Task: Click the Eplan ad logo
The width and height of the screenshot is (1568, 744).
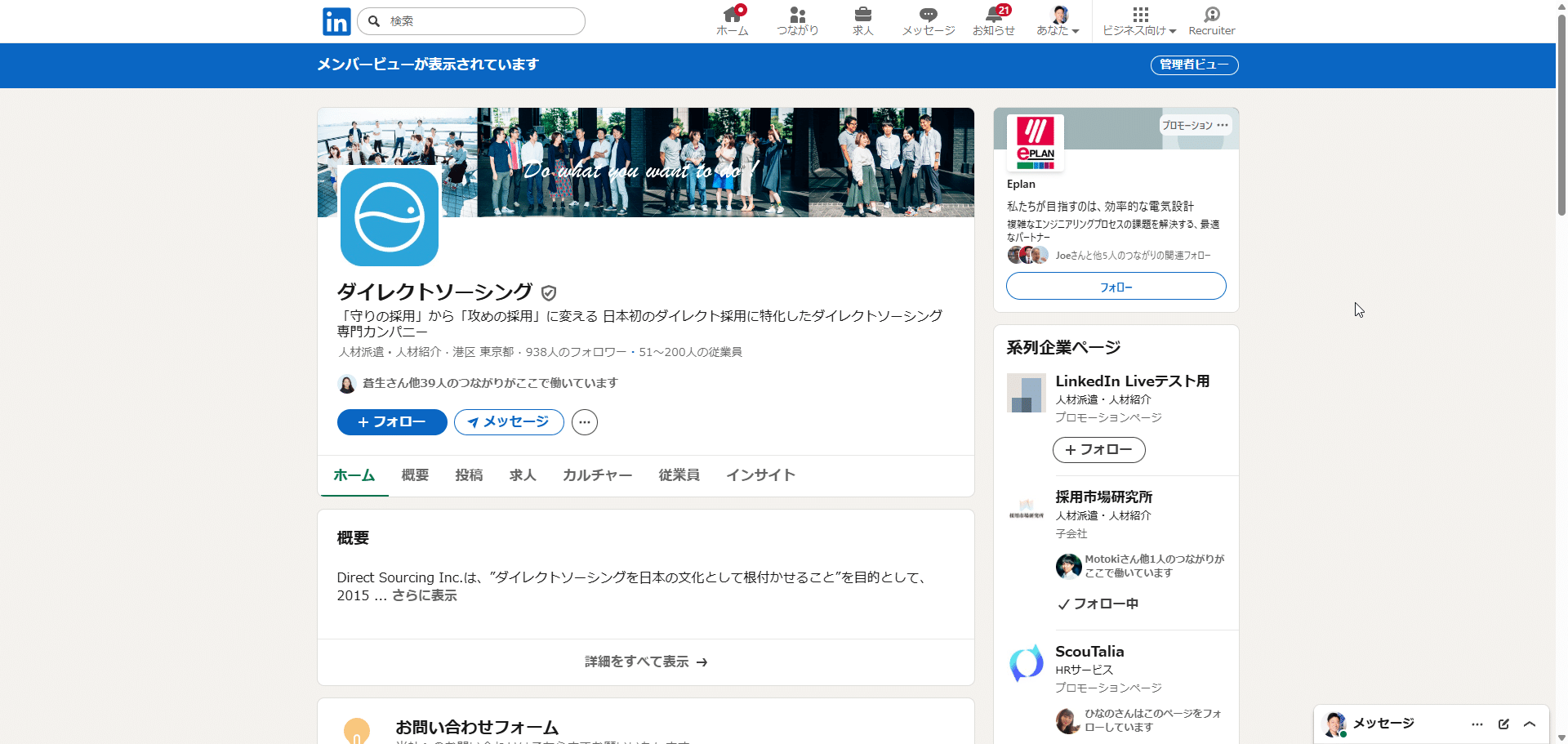Action: point(1035,143)
